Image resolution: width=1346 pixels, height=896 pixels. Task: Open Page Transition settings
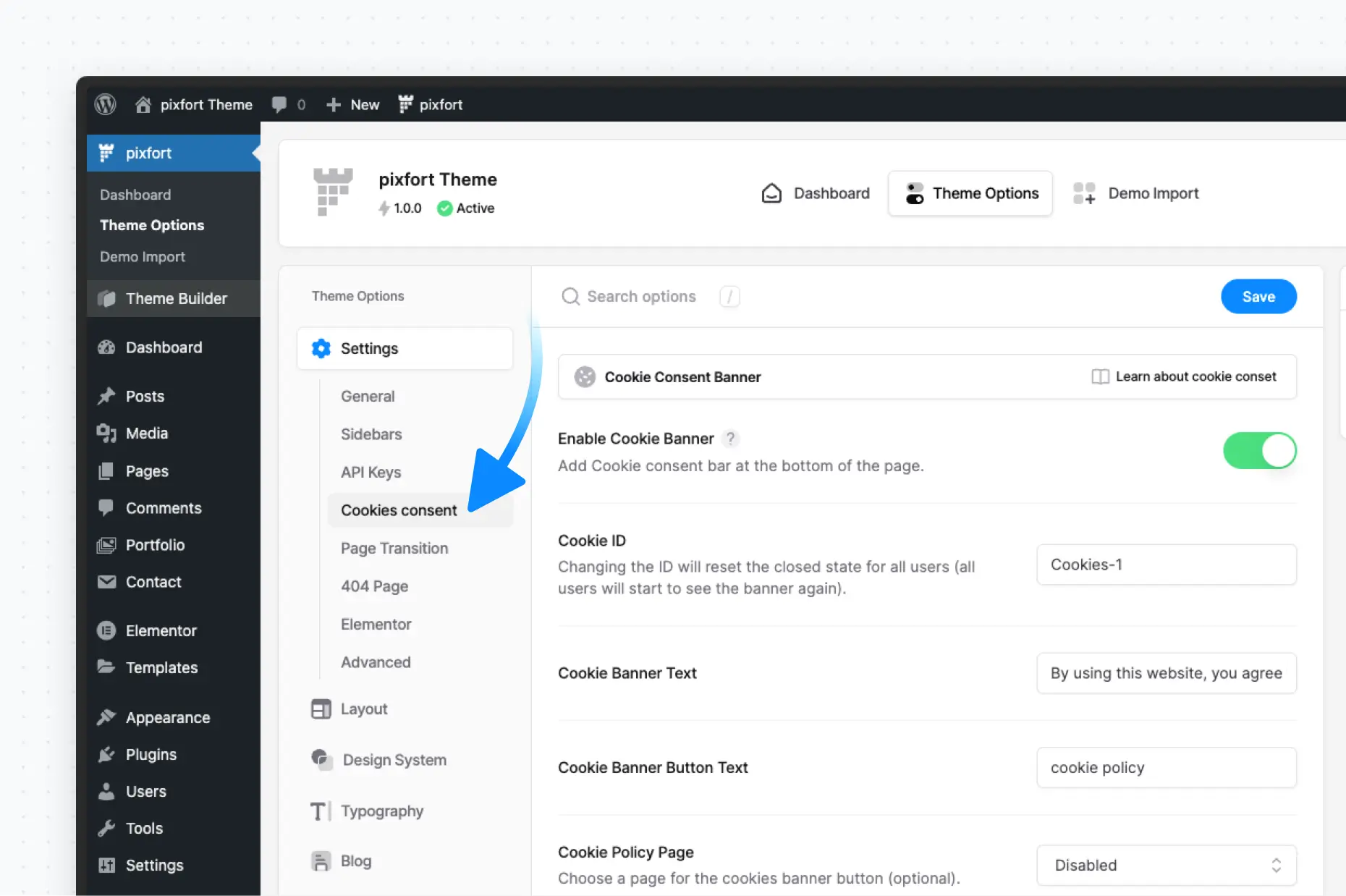[394, 549]
